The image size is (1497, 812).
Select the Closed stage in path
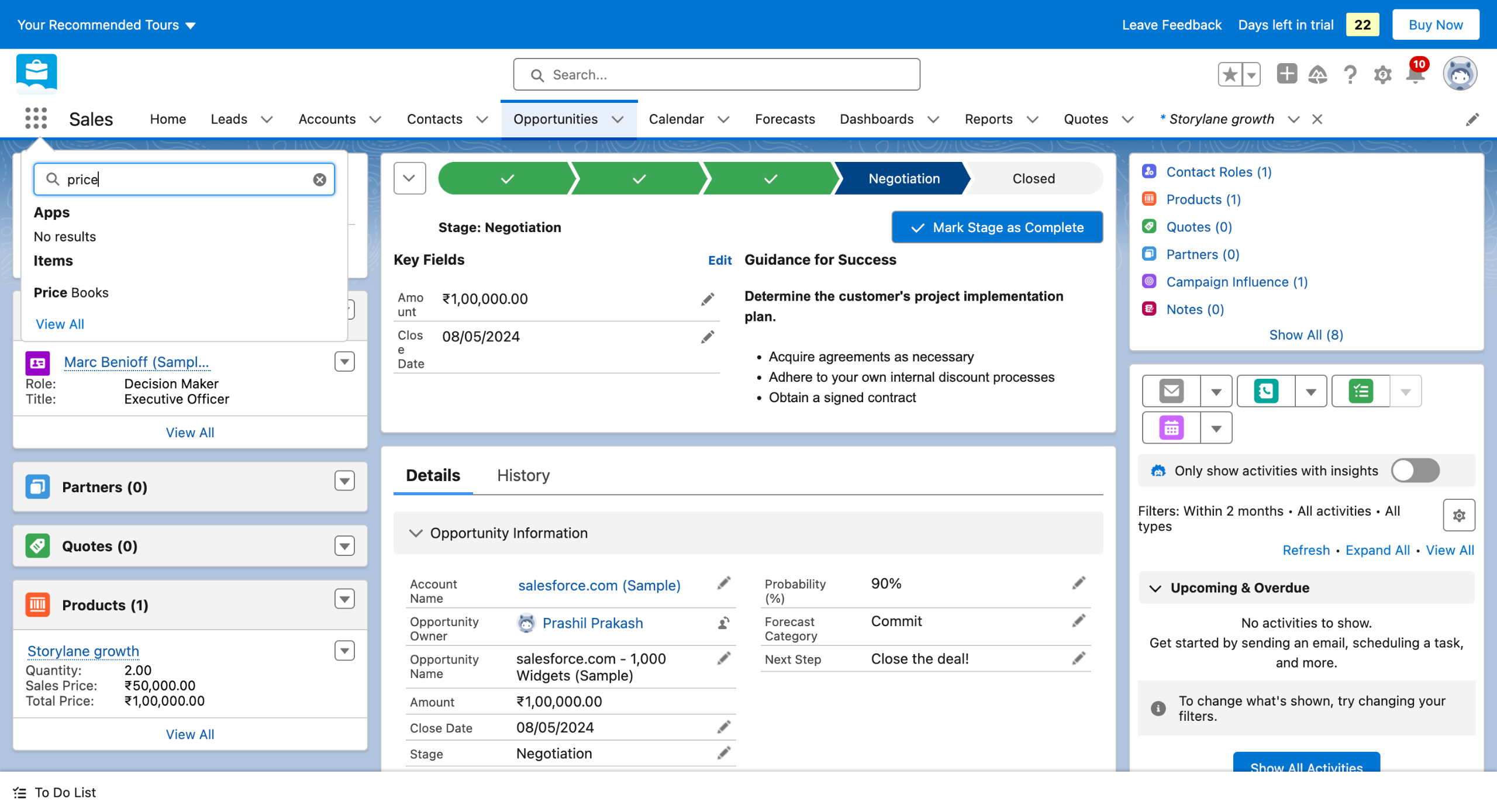[x=1033, y=178]
